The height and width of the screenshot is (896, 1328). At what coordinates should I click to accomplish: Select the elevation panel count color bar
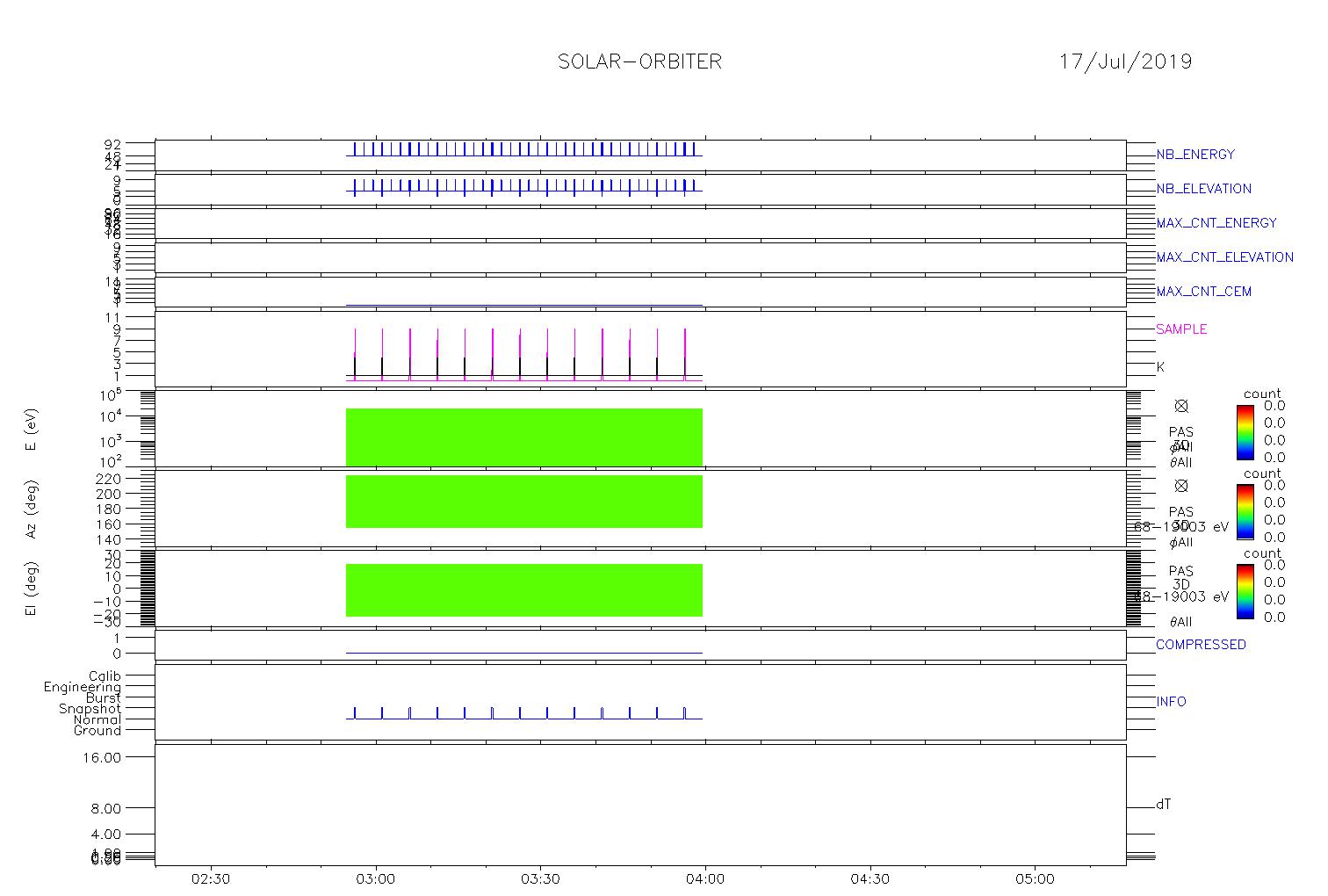1245,591
